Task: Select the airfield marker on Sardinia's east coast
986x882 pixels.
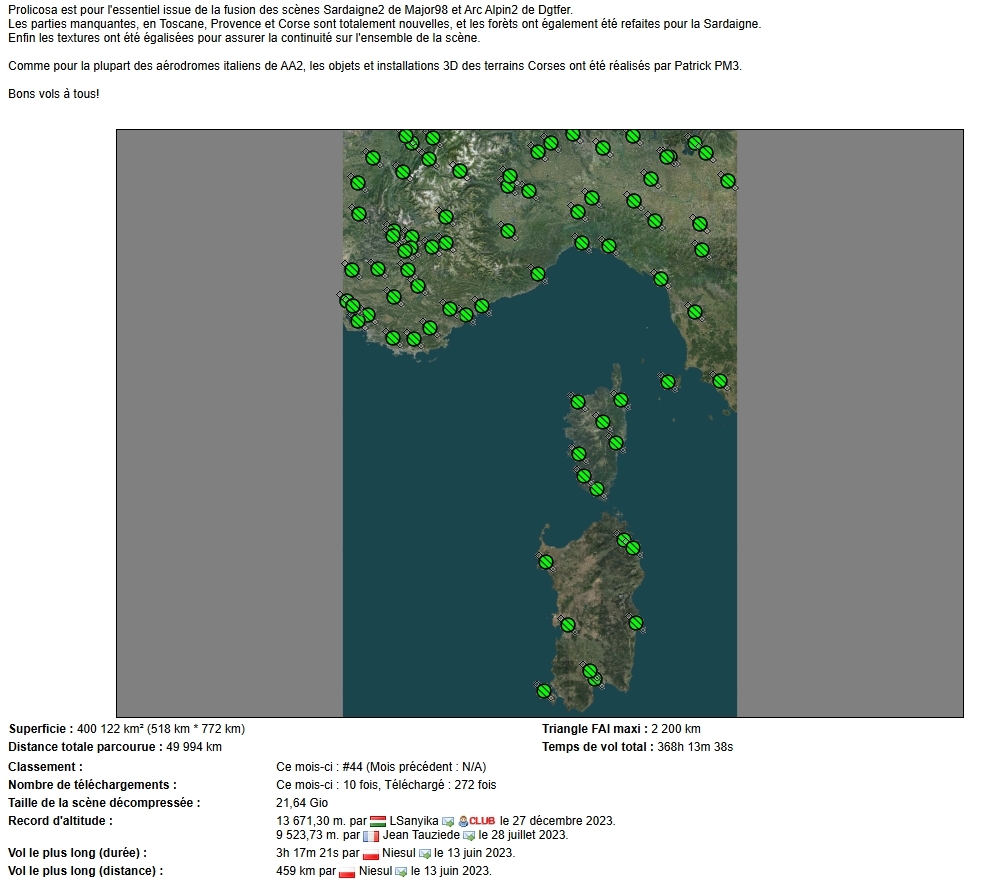Action: coord(636,624)
